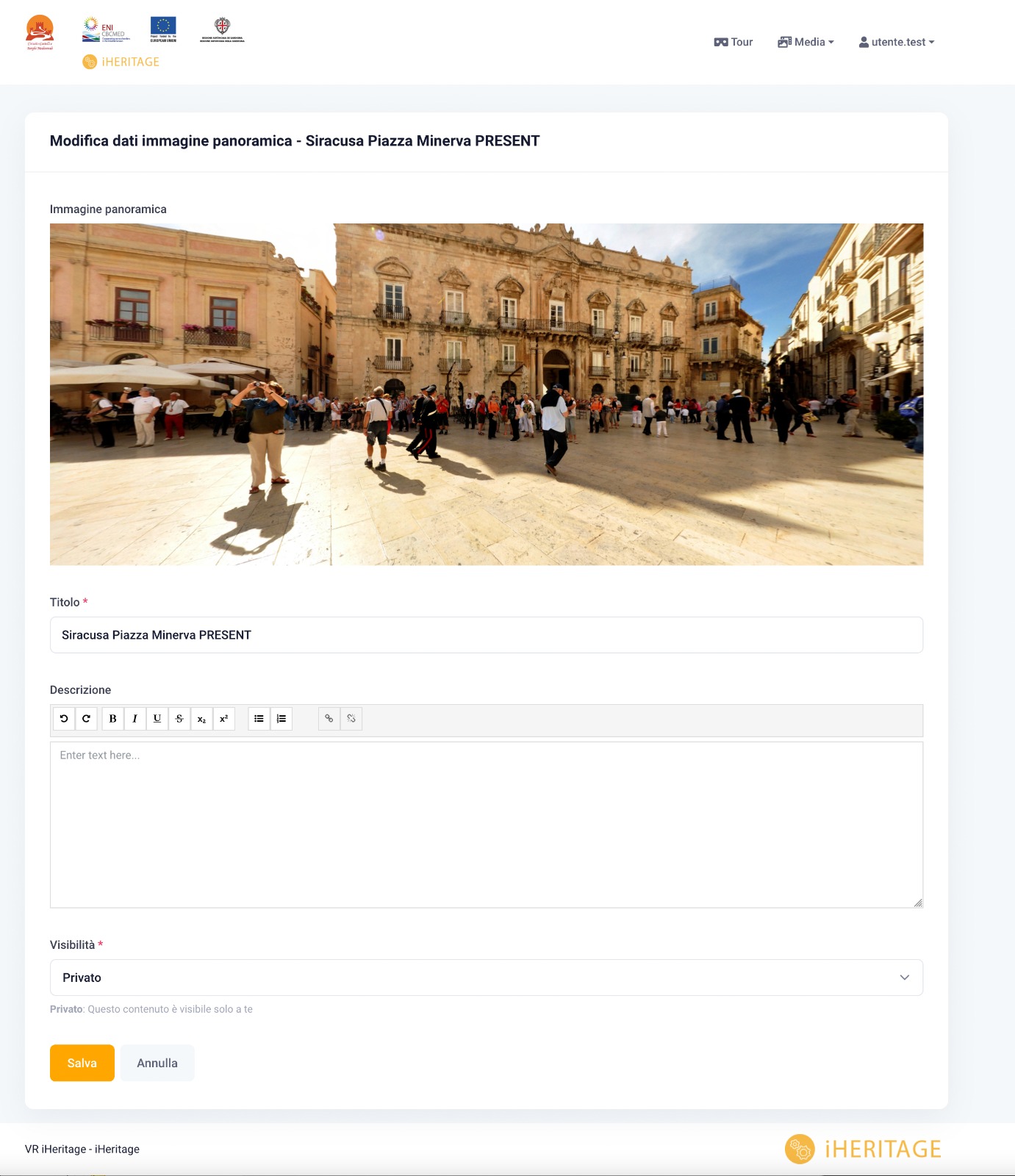Click the description resize handle
This screenshot has height=1176, width=1015.
[x=918, y=903]
